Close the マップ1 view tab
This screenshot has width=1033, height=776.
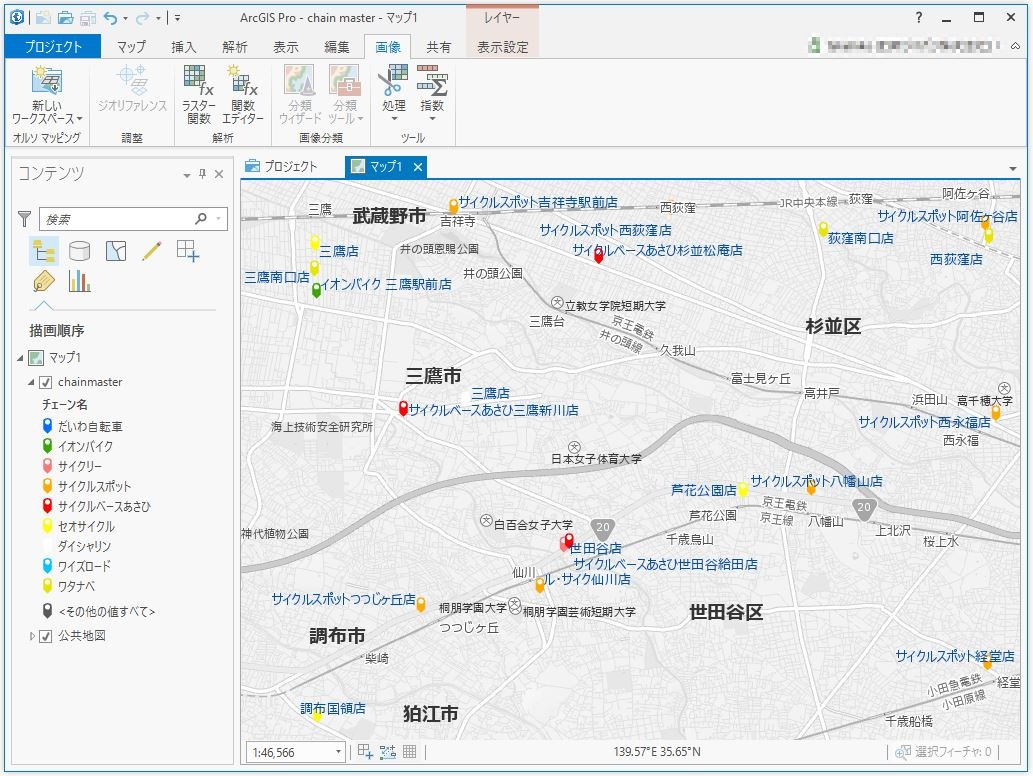[x=418, y=167]
